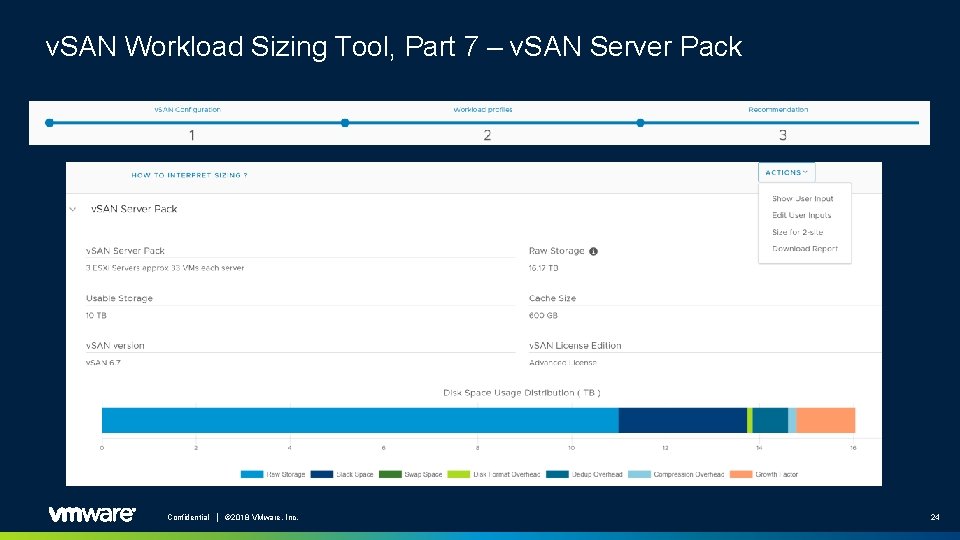Click the '10 TB' usable storage value
Image resolution: width=960 pixels, height=540 pixels.
tap(96, 315)
